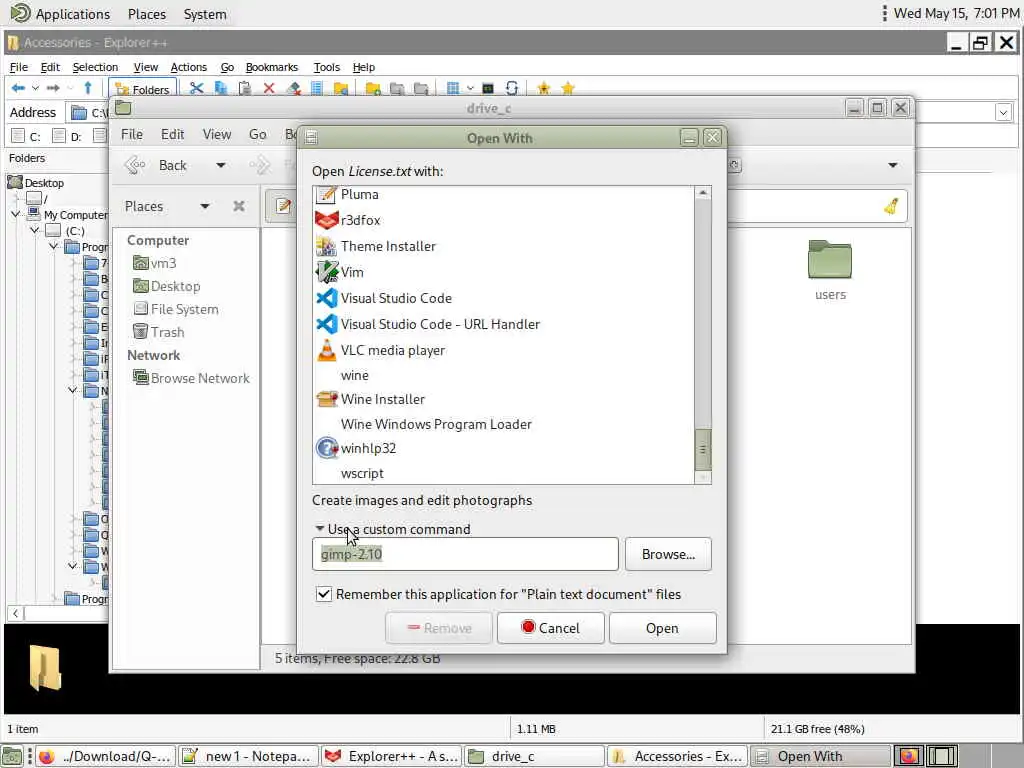This screenshot has height=768, width=1024.
Task: Toggle Remember this application checkbox
Action: click(x=323, y=594)
